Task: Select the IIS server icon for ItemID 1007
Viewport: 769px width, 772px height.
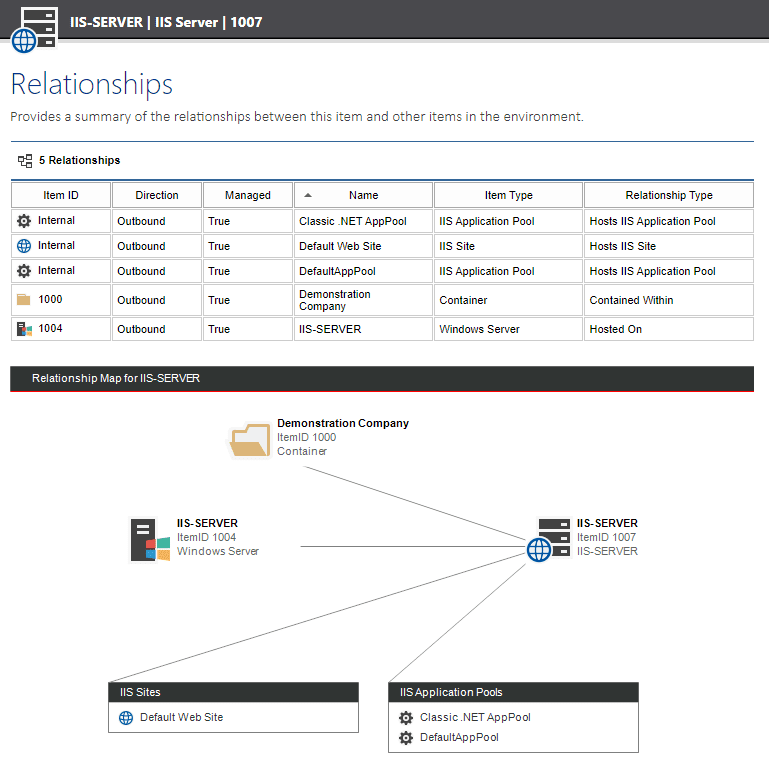Action: coord(548,540)
